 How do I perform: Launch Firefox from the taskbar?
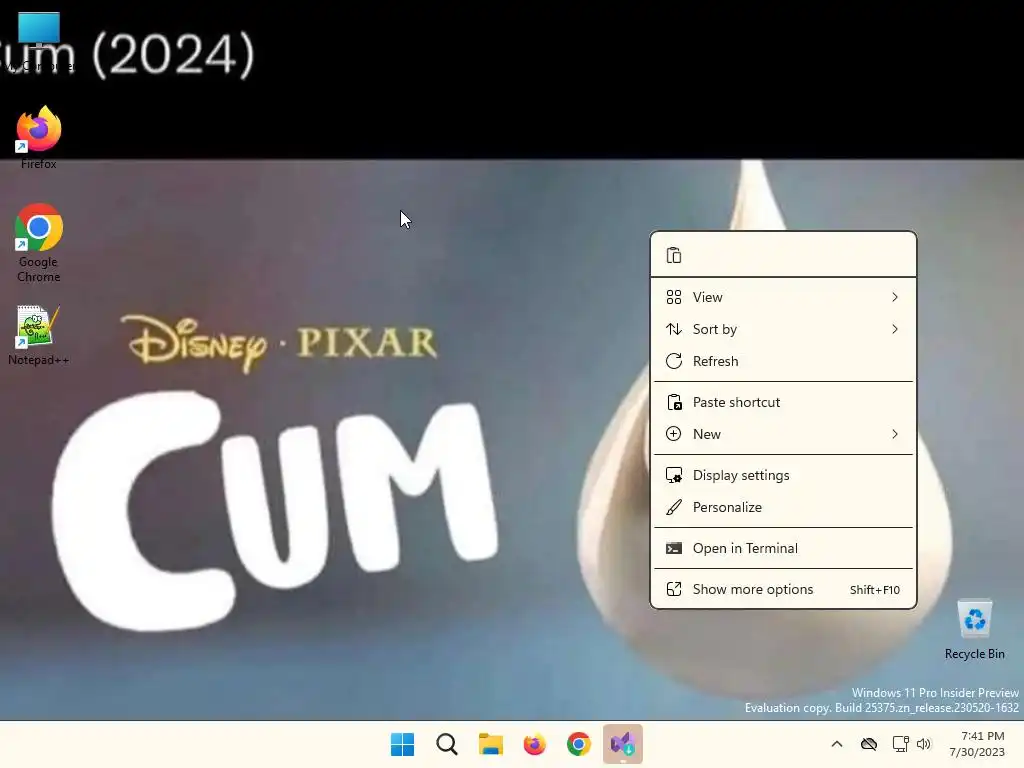(x=534, y=744)
